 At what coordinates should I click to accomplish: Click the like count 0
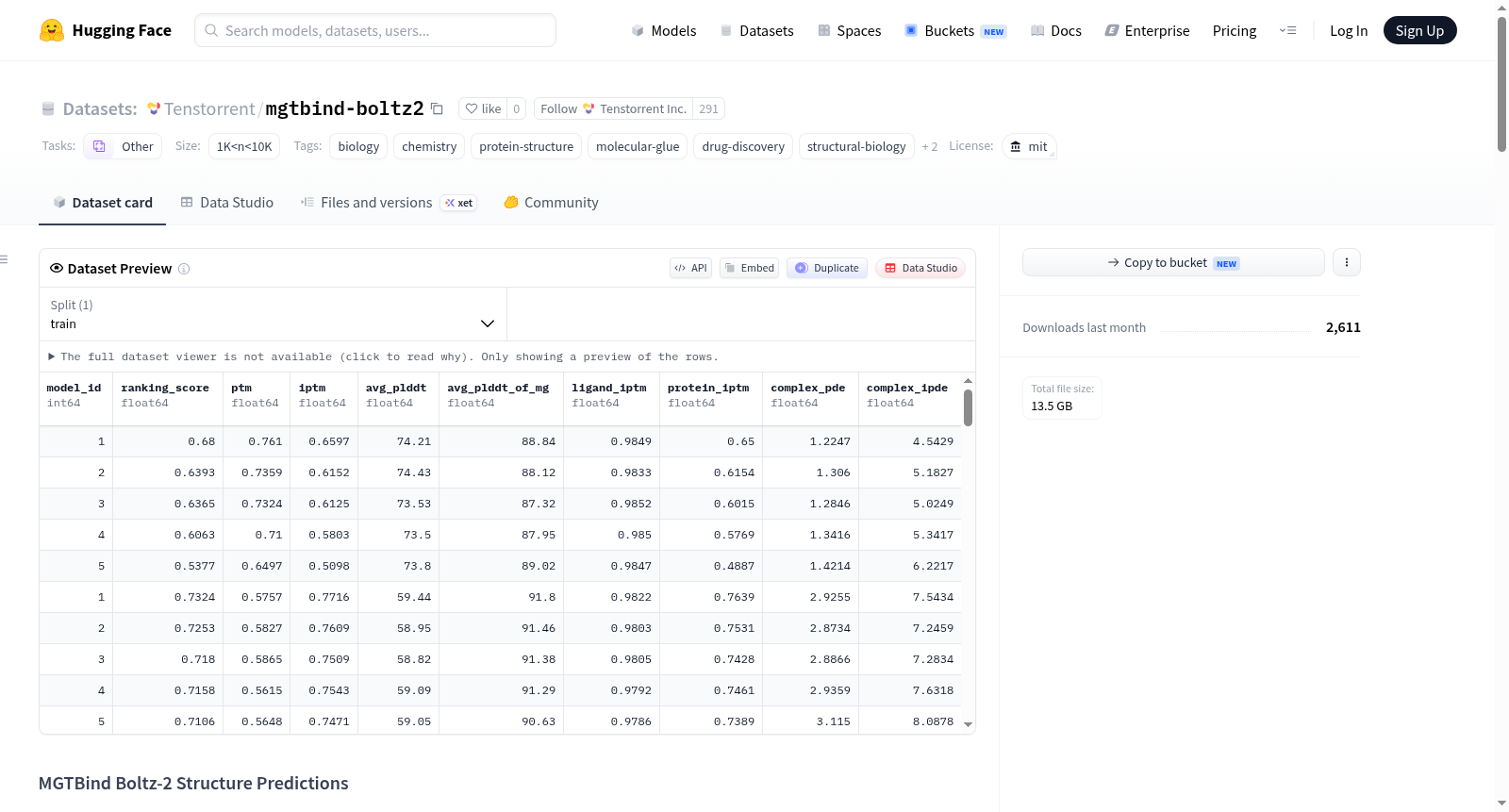[x=517, y=108]
